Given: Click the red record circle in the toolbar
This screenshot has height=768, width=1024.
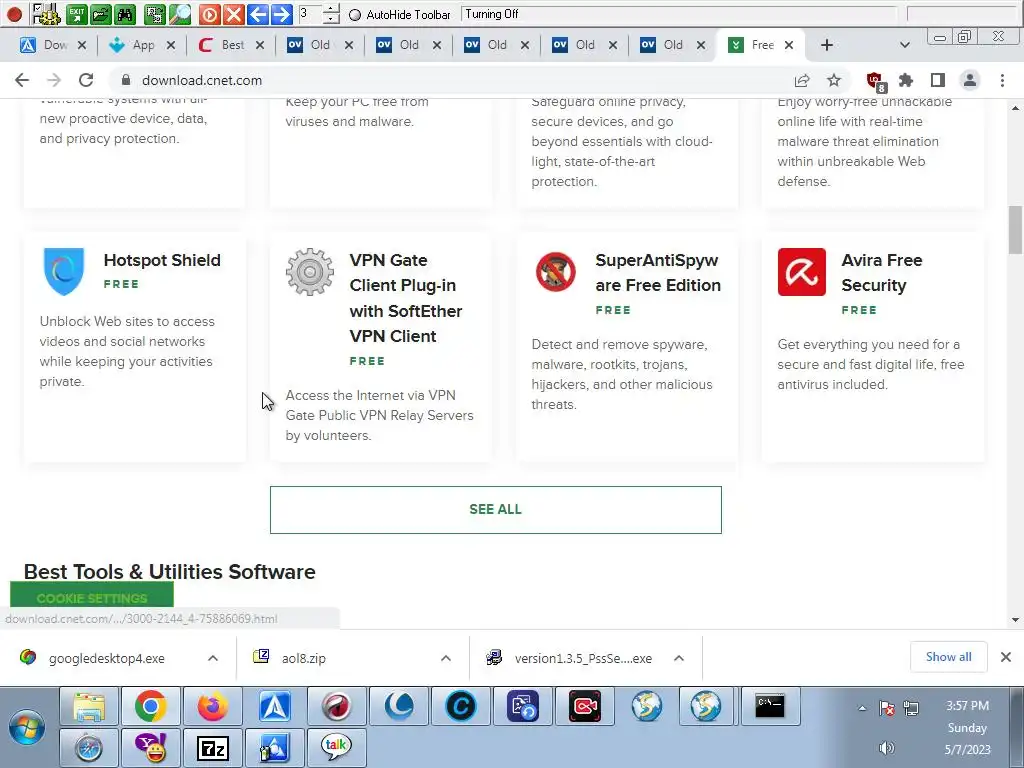Looking at the screenshot, I should 14,14.
